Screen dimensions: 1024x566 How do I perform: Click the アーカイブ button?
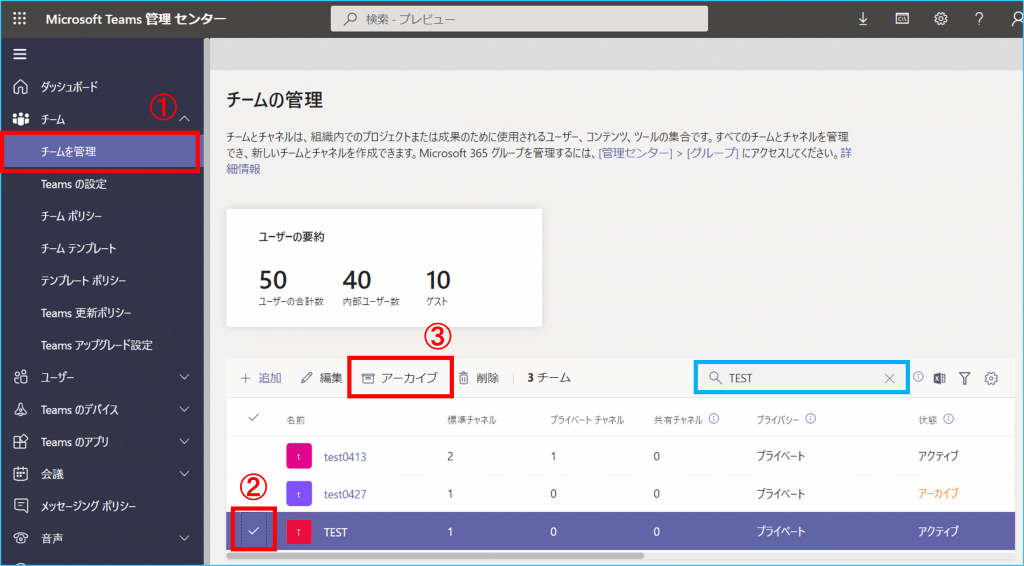400,378
